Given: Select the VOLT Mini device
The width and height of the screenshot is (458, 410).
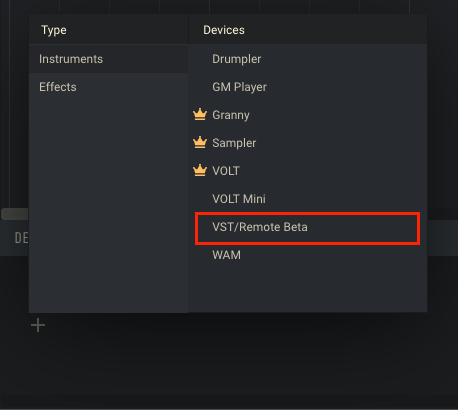Looking at the screenshot, I should [x=308, y=199].
